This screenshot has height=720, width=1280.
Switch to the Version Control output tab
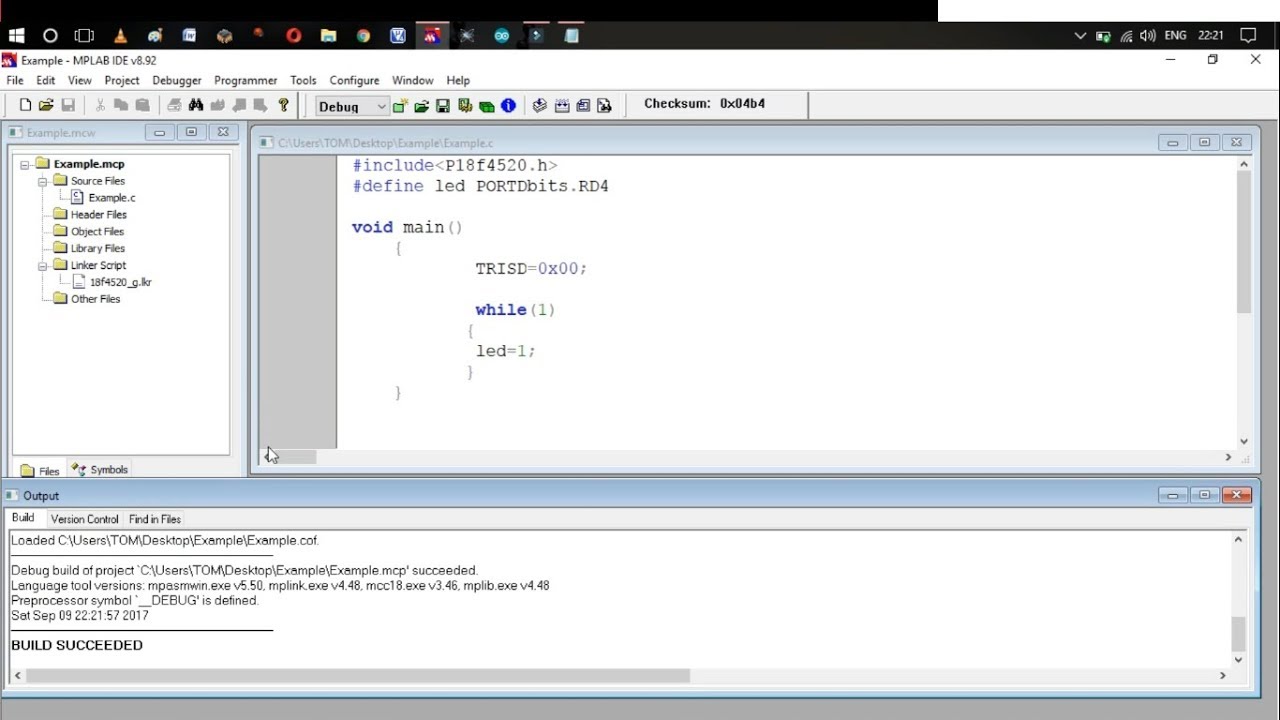point(84,519)
